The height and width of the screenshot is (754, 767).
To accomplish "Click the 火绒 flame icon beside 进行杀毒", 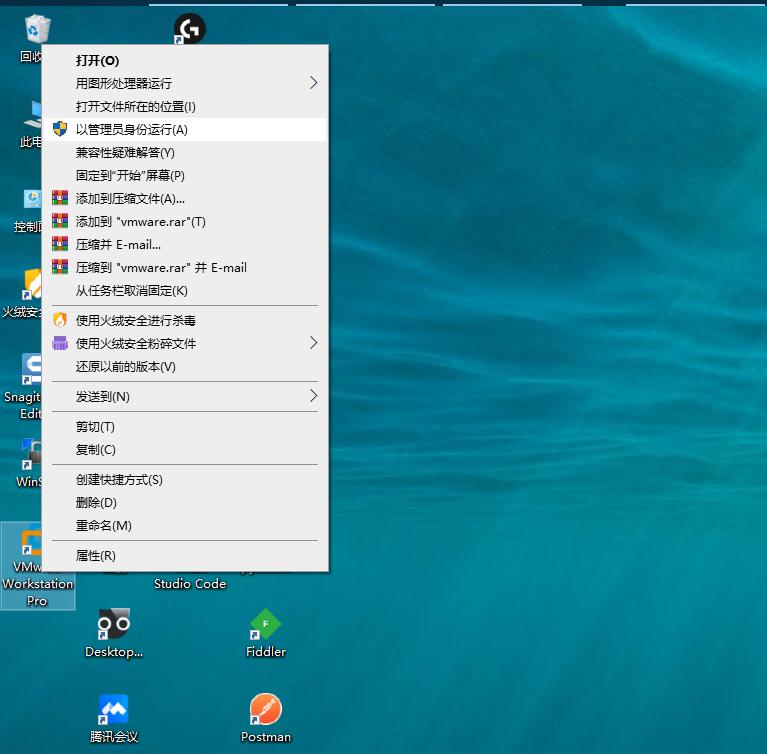I will (60, 320).
